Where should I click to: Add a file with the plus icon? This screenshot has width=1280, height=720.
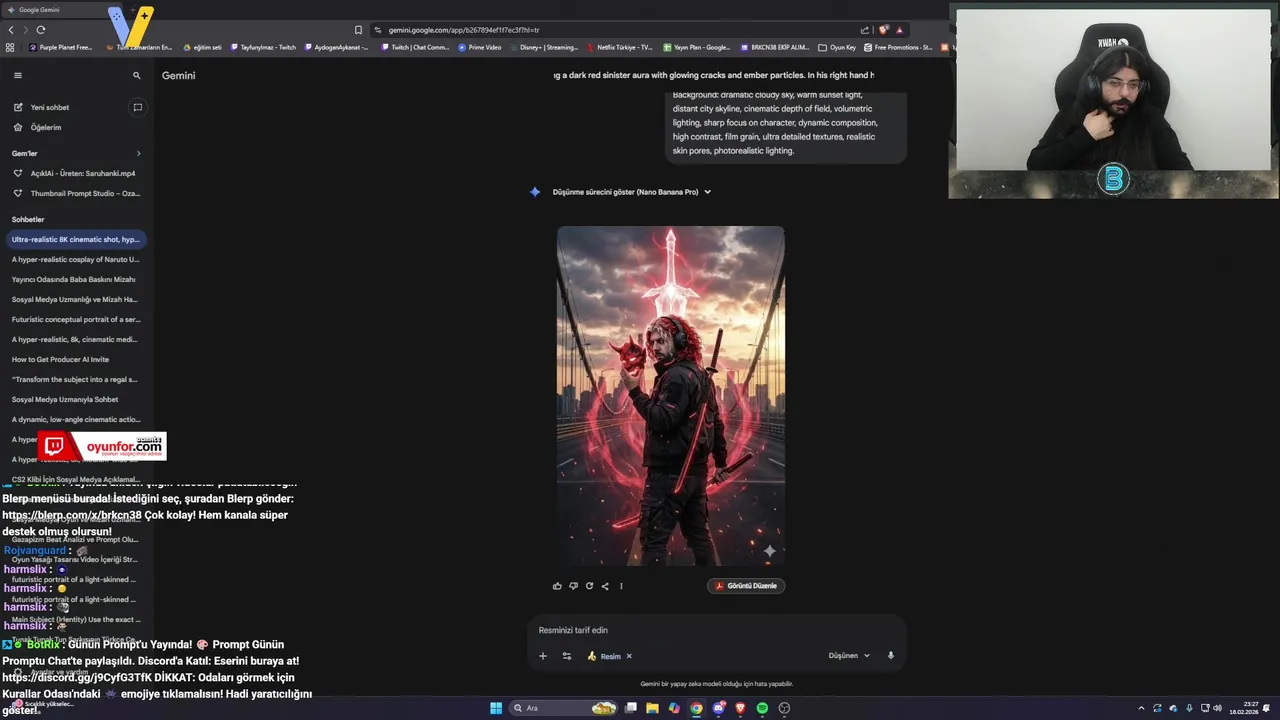(543, 656)
